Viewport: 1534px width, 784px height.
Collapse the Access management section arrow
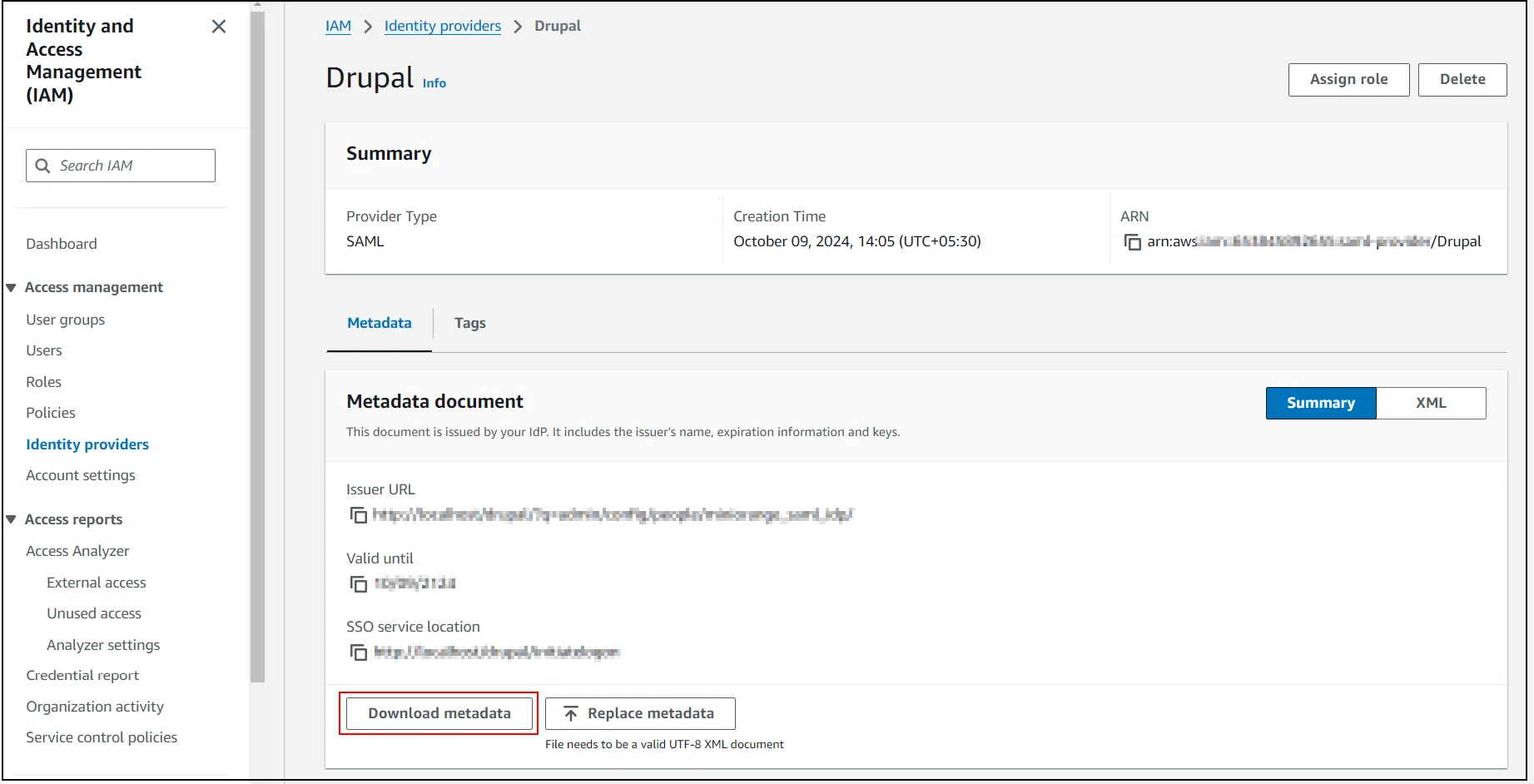[x=12, y=288]
